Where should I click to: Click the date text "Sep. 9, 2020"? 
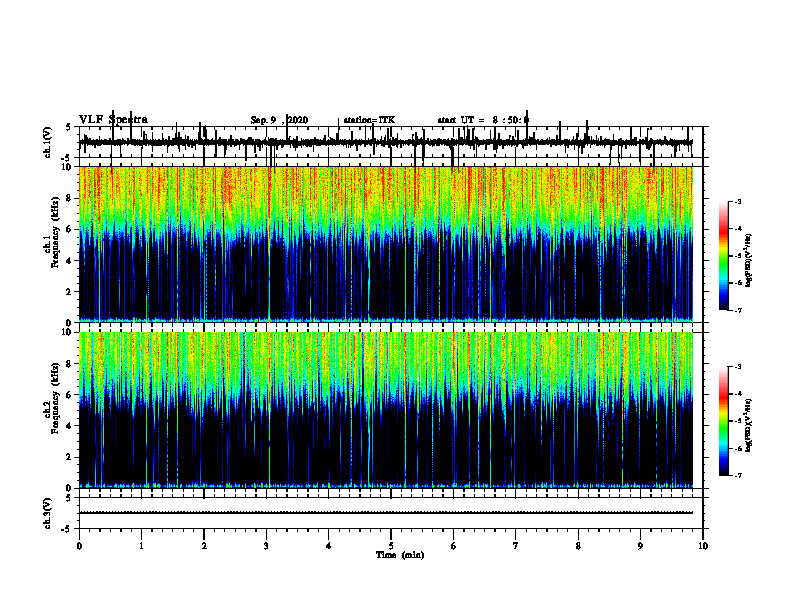[279, 120]
